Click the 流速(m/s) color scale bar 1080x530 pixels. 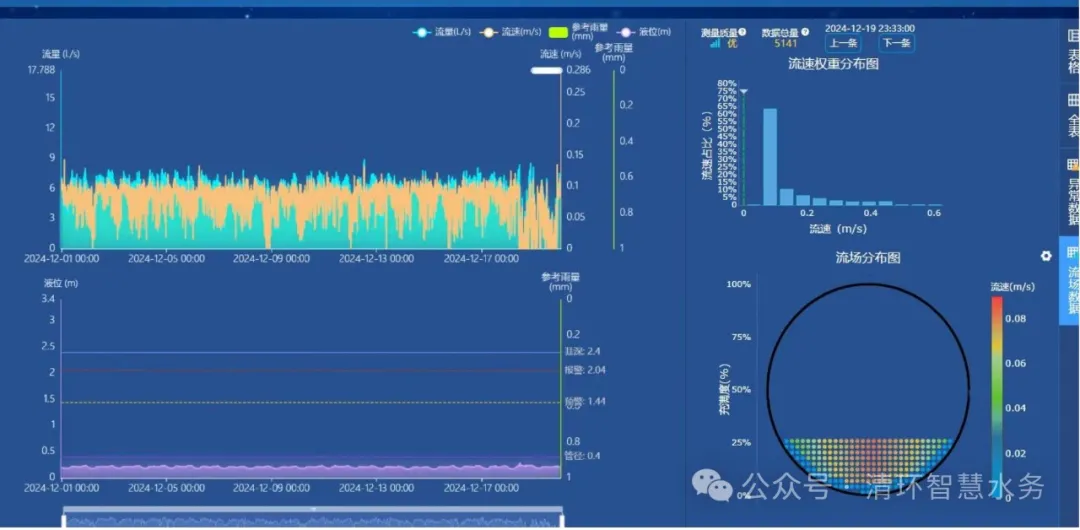996,390
